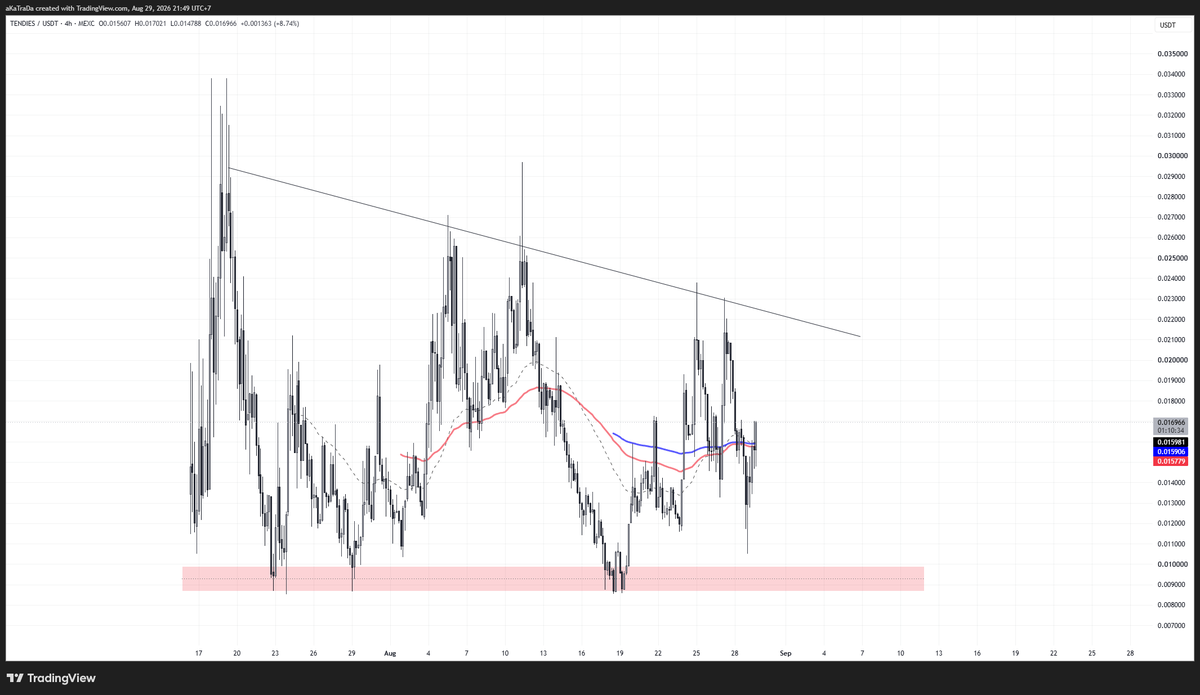Click the 0.010000 price axis label
Screen dimensions: 1200x695
point(1172,564)
